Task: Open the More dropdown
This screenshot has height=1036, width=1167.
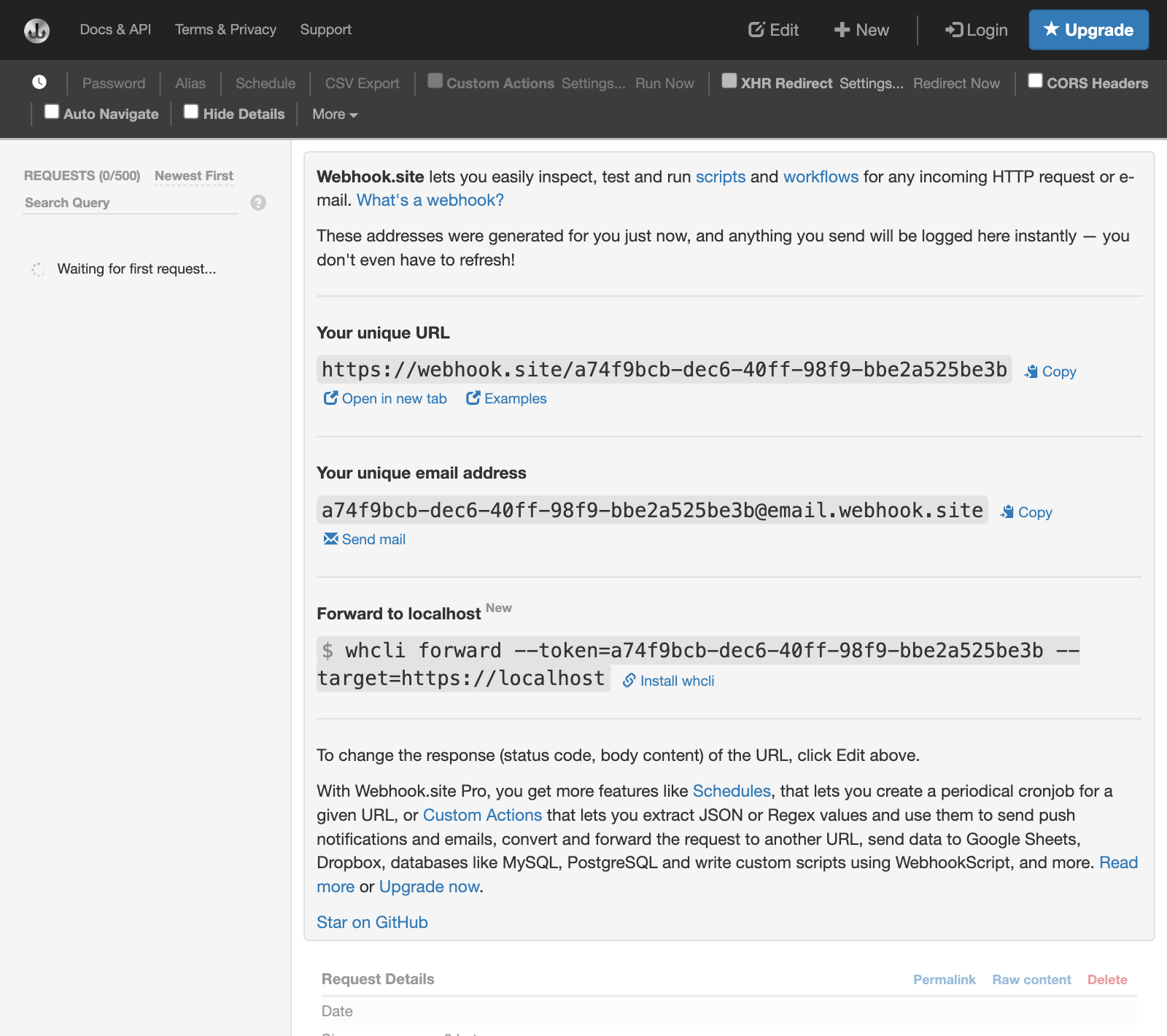Action: click(x=333, y=114)
